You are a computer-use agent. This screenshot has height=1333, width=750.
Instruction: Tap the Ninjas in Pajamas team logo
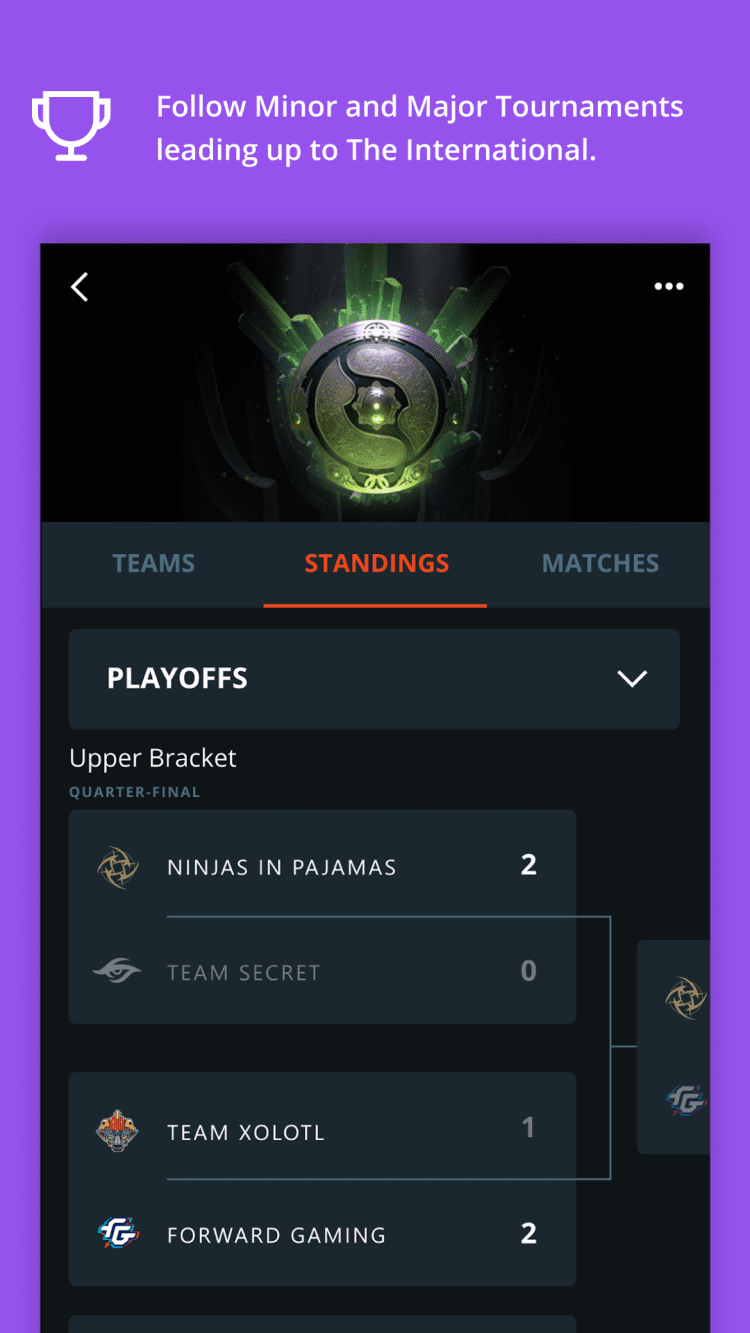[117, 867]
